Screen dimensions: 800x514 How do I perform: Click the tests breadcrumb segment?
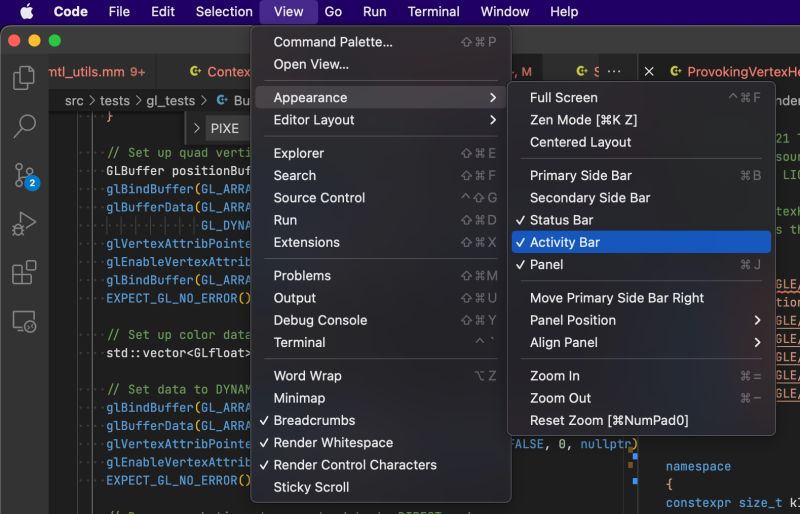[115, 101]
